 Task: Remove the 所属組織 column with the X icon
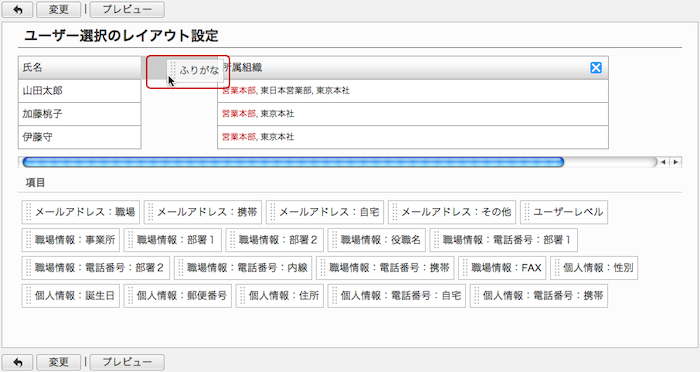(x=596, y=68)
